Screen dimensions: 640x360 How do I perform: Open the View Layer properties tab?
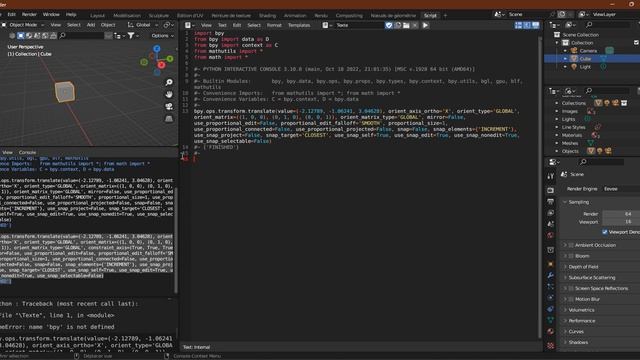click(x=551, y=213)
